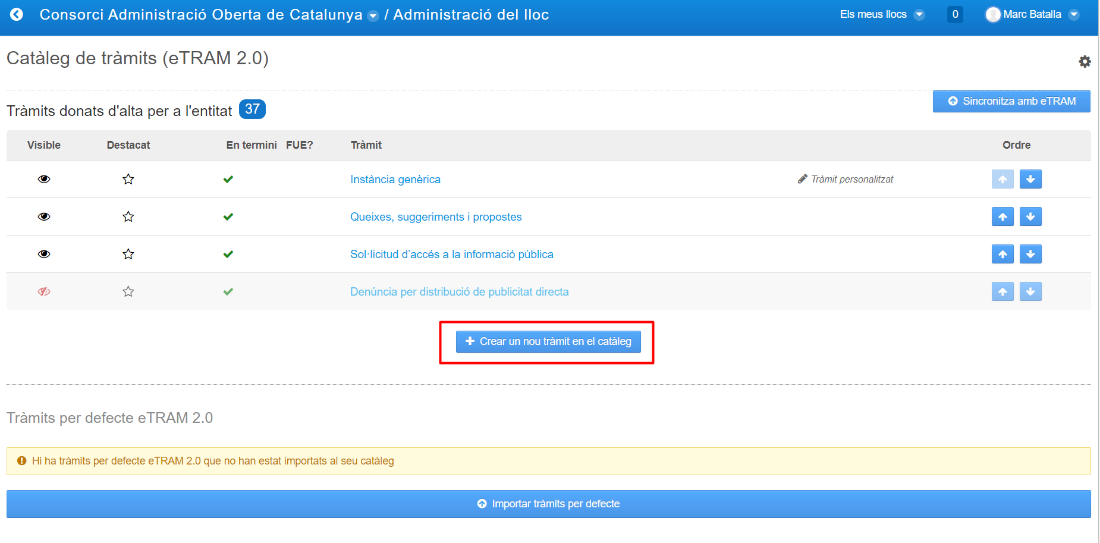Move Sol·licitud d'accés a la informació down
The width and height of the screenshot is (1100, 543).
click(x=1031, y=254)
